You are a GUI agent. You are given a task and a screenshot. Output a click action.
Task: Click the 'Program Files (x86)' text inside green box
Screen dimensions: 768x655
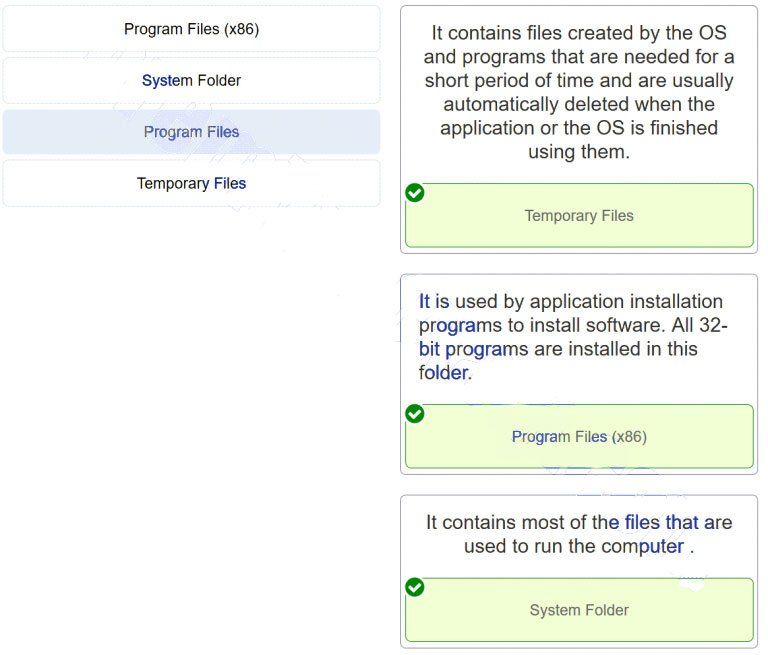(x=579, y=437)
